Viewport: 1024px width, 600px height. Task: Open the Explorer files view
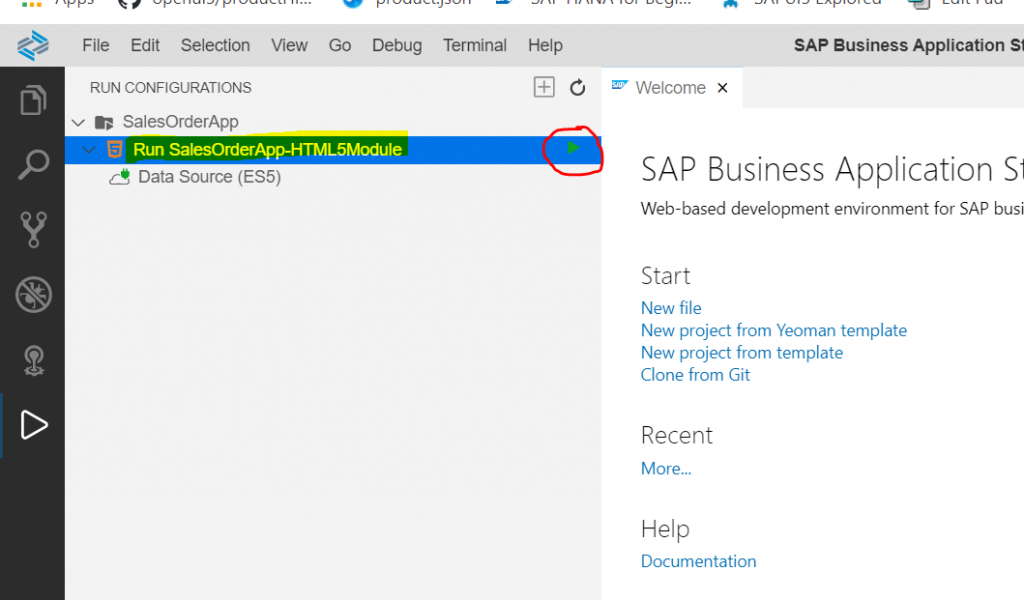click(x=33, y=100)
